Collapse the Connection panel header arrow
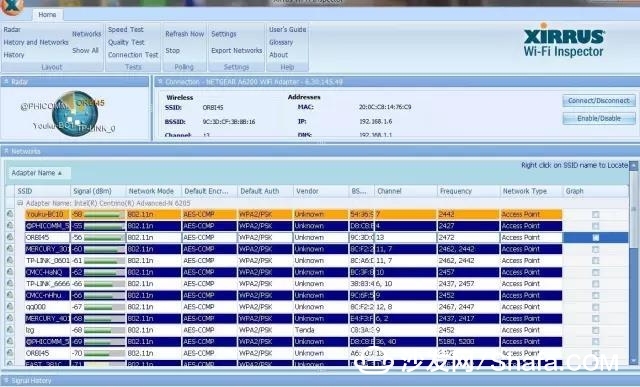 (160, 82)
